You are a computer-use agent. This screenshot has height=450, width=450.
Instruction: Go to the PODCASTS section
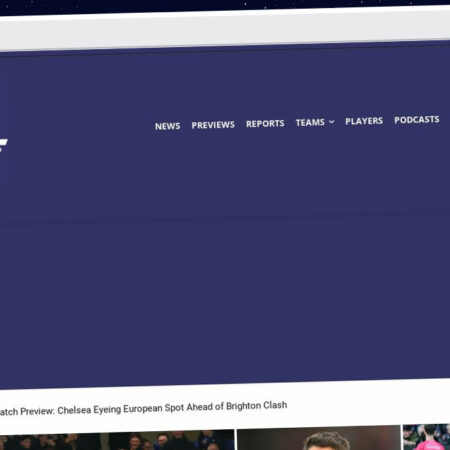[x=417, y=120]
